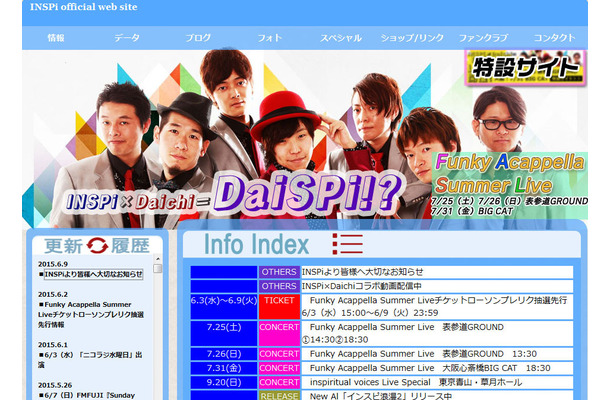Click the update history scrollbar thumb

pos(158,268)
